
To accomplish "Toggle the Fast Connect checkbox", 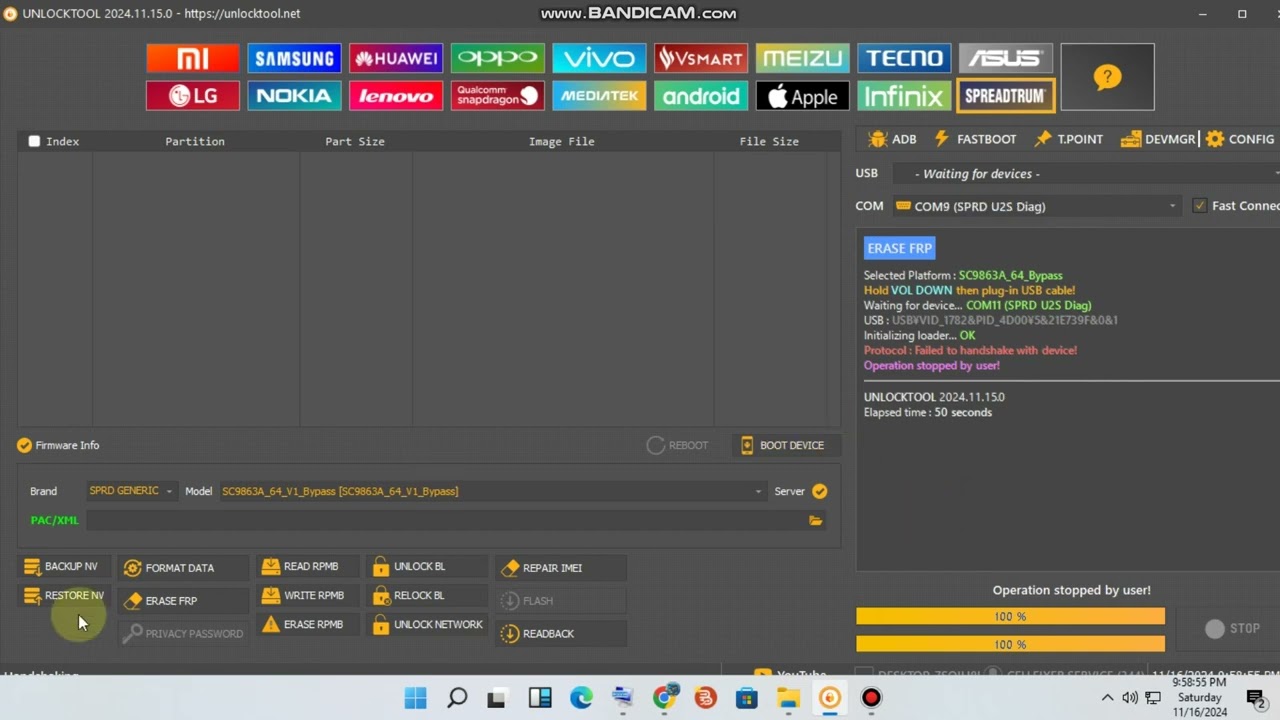I will pyautogui.click(x=1200, y=206).
